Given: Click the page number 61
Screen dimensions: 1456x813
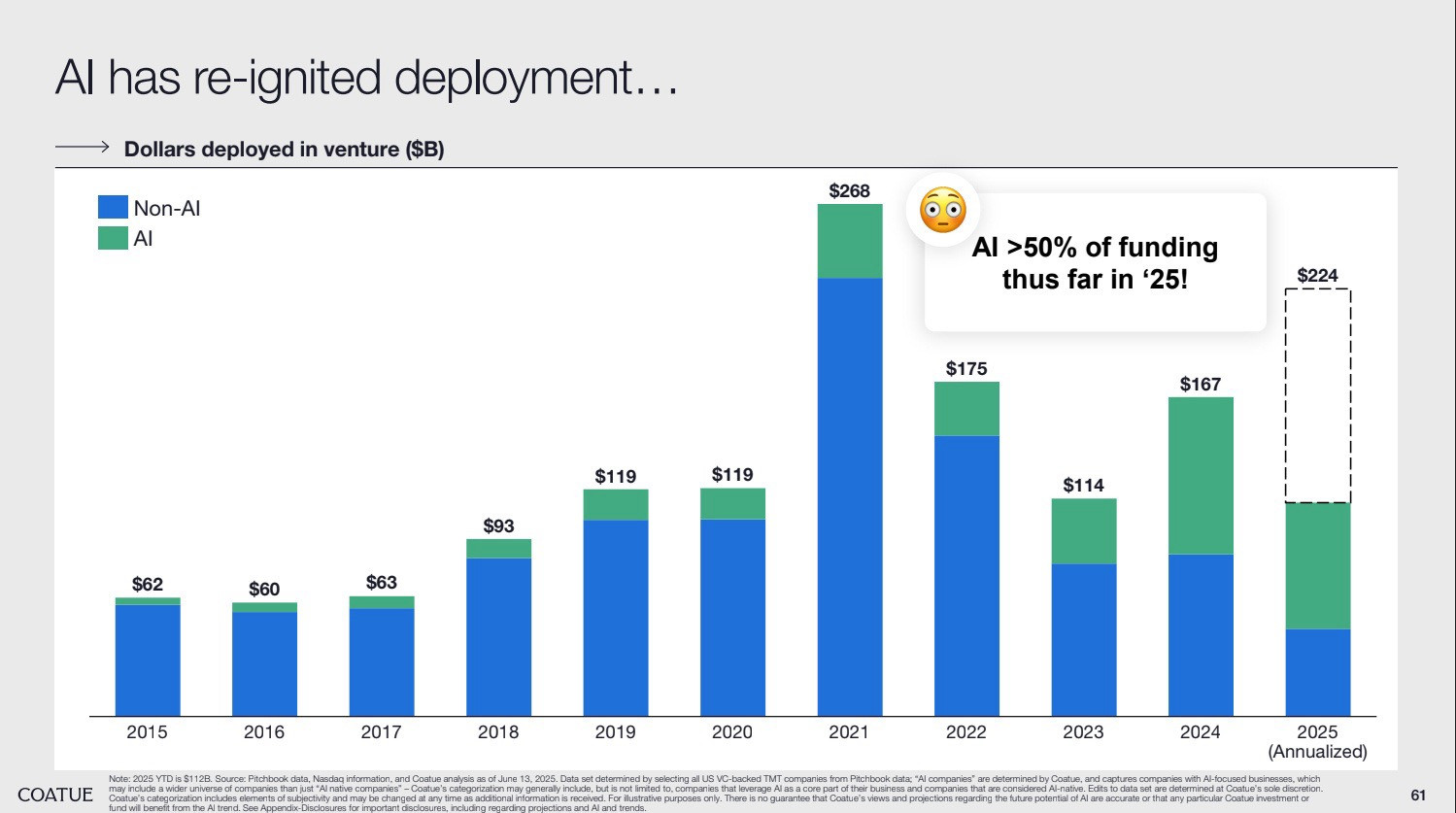Looking at the screenshot, I should click(1418, 796).
